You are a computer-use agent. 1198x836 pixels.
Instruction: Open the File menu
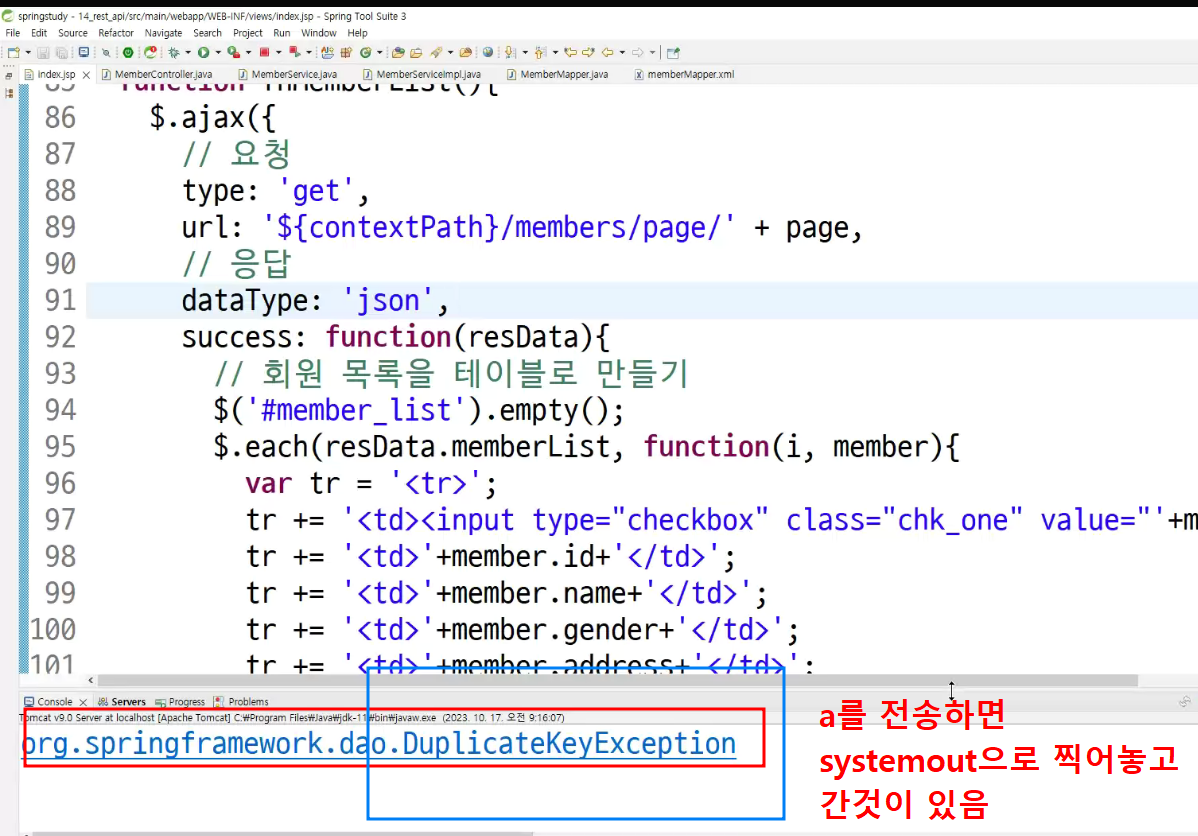pyautogui.click(x=13, y=33)
